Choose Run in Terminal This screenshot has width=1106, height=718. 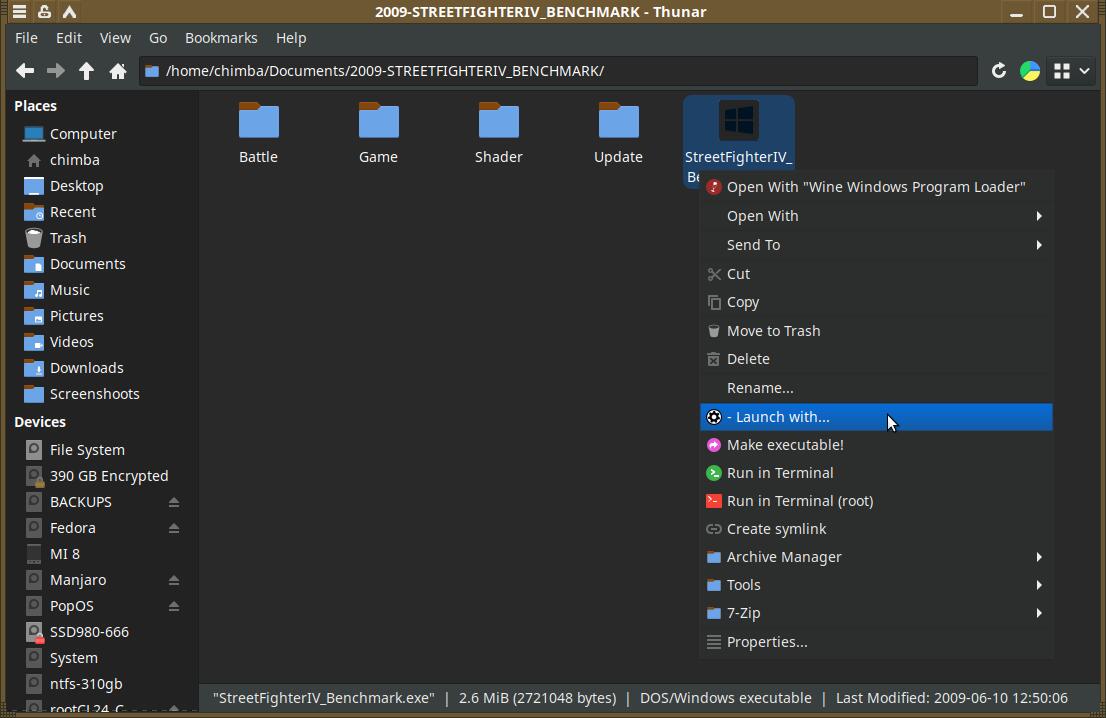876,473
